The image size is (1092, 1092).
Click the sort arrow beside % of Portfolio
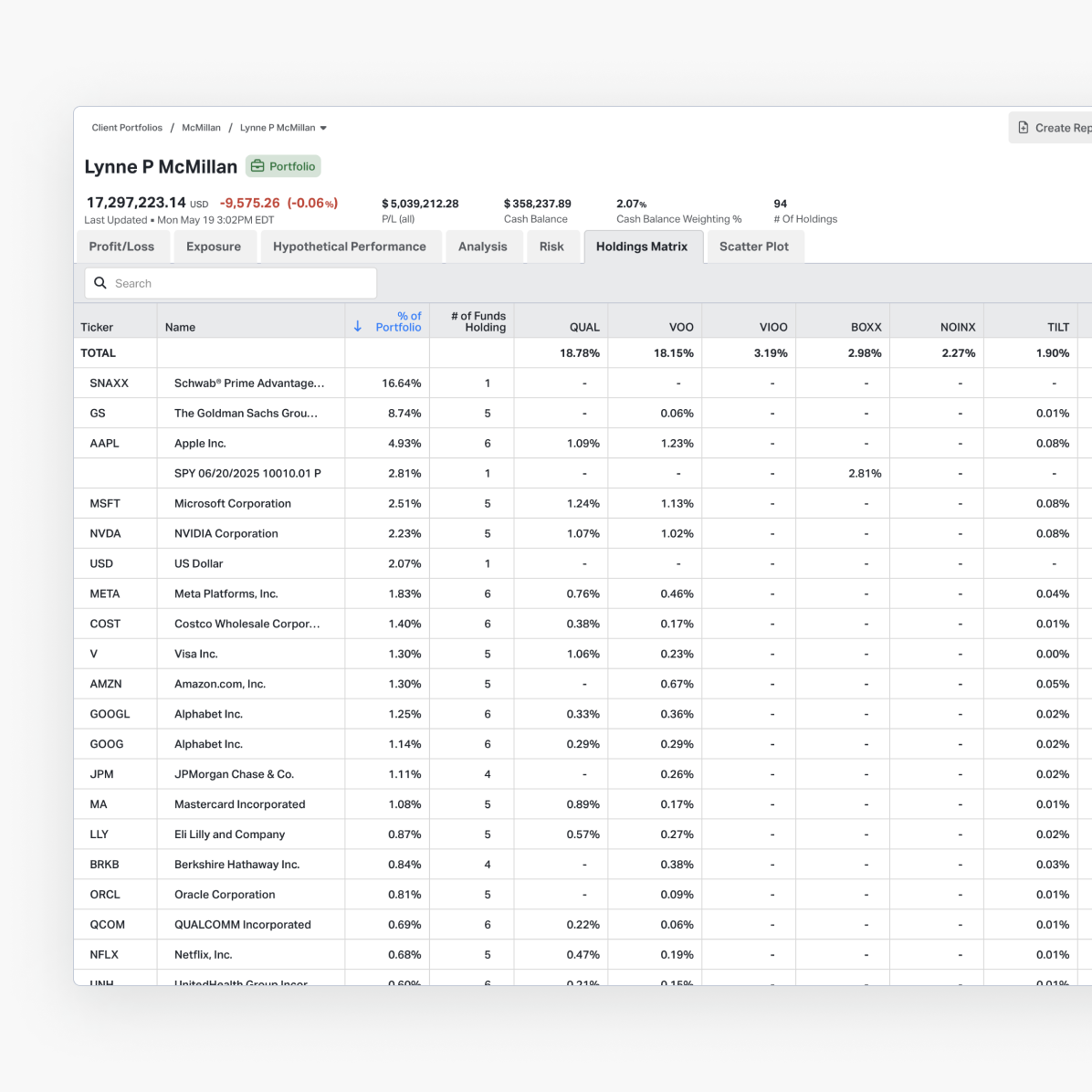click(x=358, y=326)
